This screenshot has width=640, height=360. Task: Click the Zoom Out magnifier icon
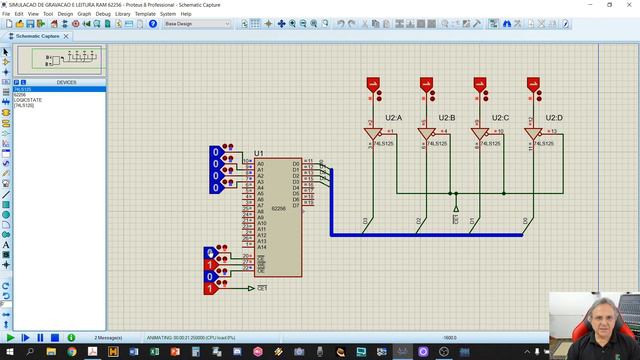(x=303, y=24)
